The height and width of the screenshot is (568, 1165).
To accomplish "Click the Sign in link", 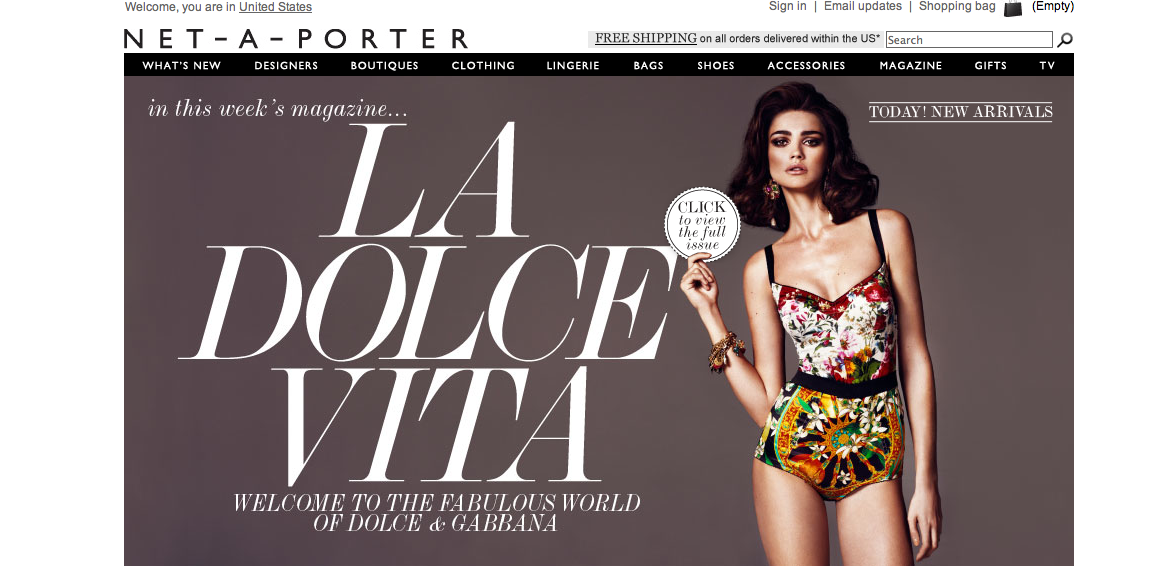I will coord(788,6).
